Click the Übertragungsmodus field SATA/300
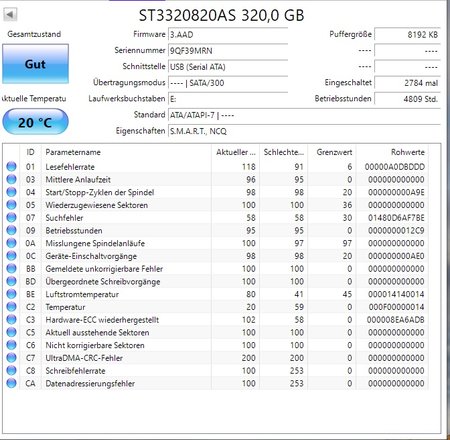450x440 pixels. tap(228, 83)
